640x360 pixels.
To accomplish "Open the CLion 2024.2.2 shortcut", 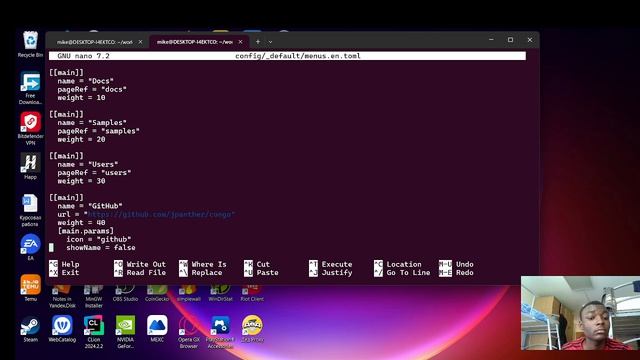I will click(x=94, y=331).
